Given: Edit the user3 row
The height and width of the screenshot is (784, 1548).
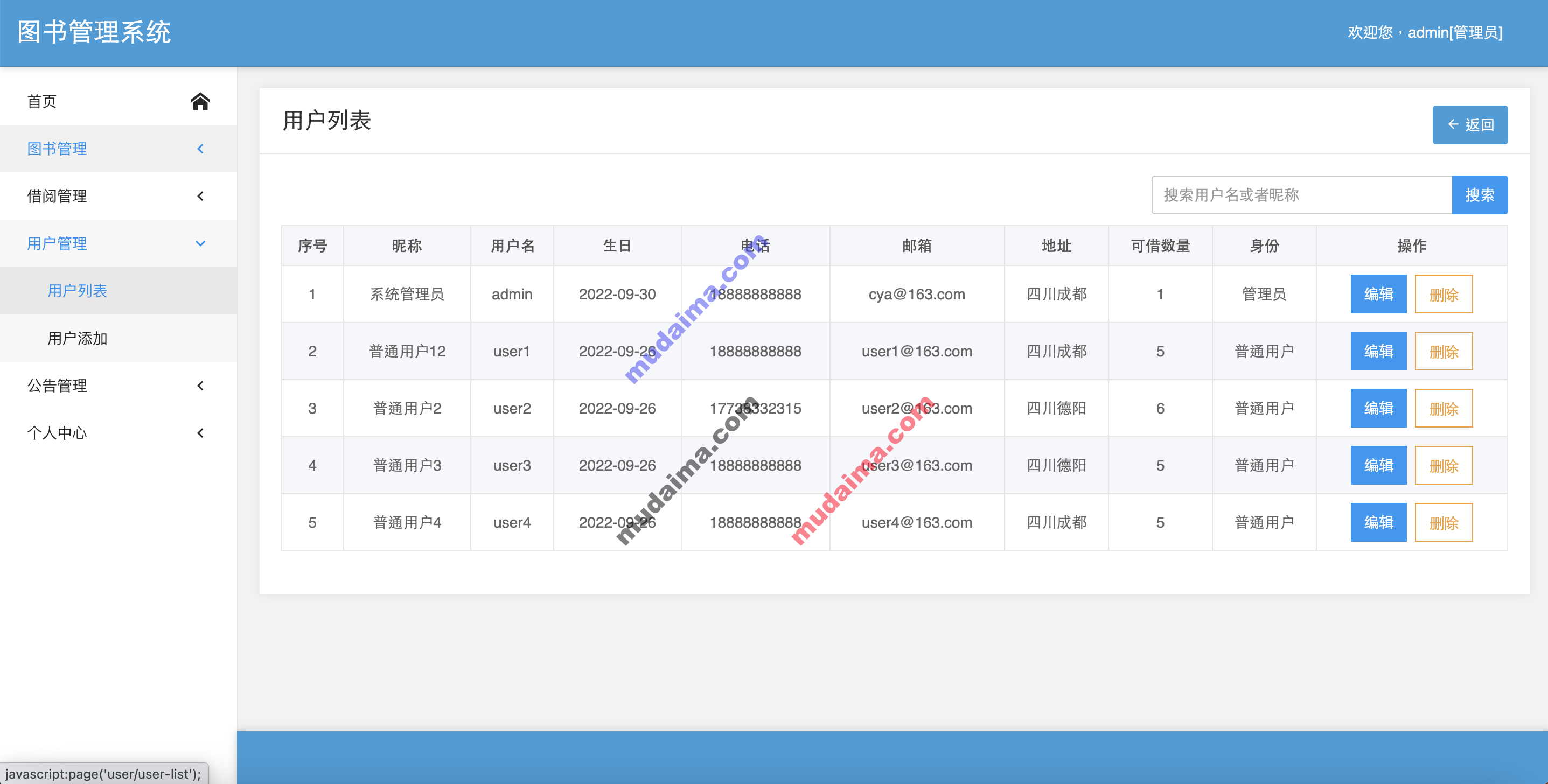Looking at the screenshot, I should click(x=1378, y=466).
